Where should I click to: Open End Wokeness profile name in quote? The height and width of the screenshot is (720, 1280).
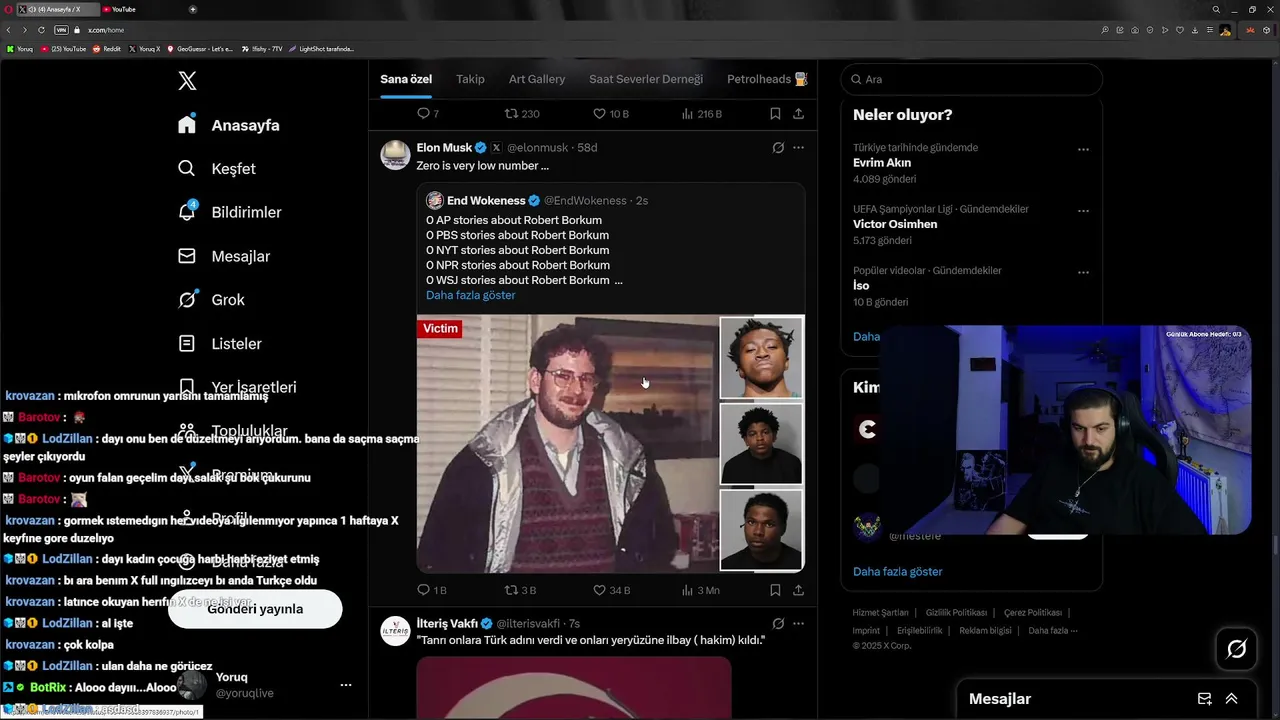pos(486,200)
